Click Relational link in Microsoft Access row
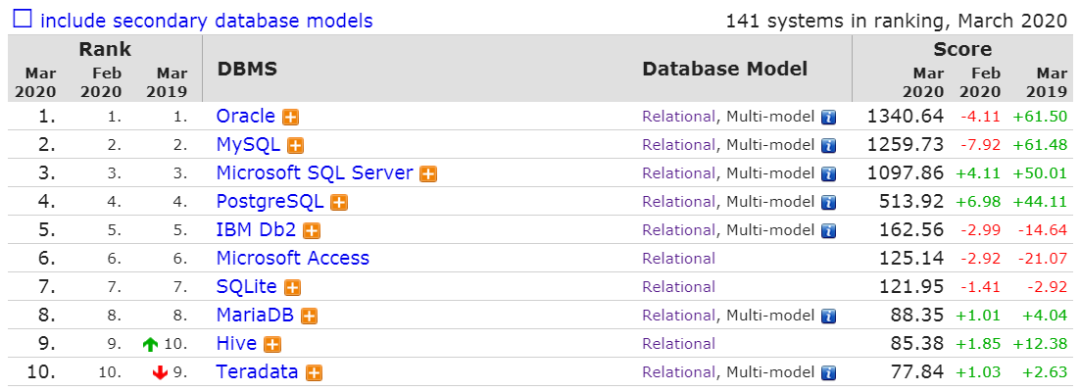Screen dimensions: 1080x391 (679, 259)
